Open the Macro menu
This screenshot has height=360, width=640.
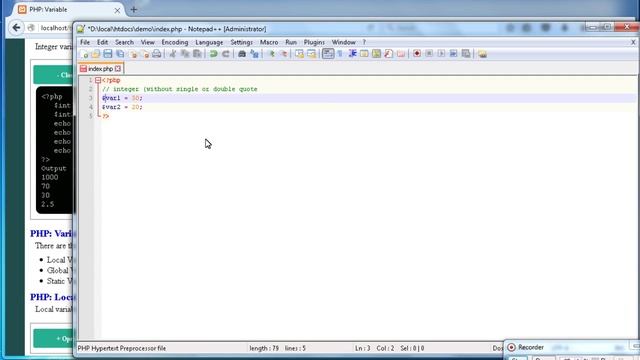point(269,42)
